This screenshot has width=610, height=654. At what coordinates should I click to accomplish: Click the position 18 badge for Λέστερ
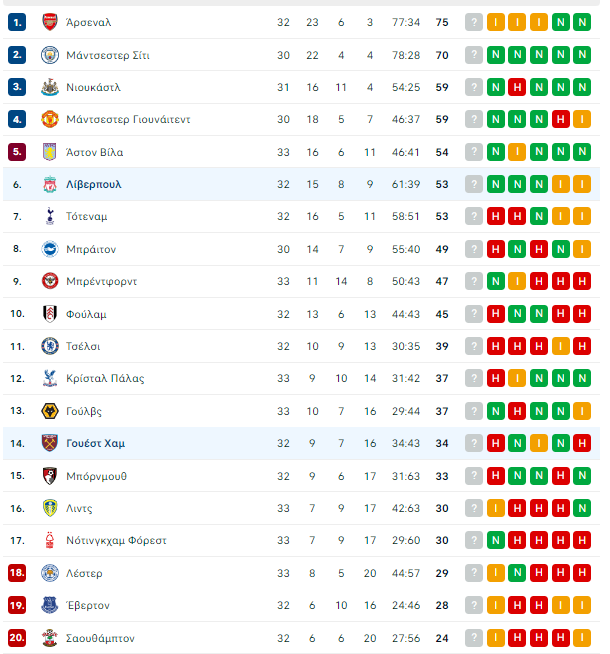point(17,573)
